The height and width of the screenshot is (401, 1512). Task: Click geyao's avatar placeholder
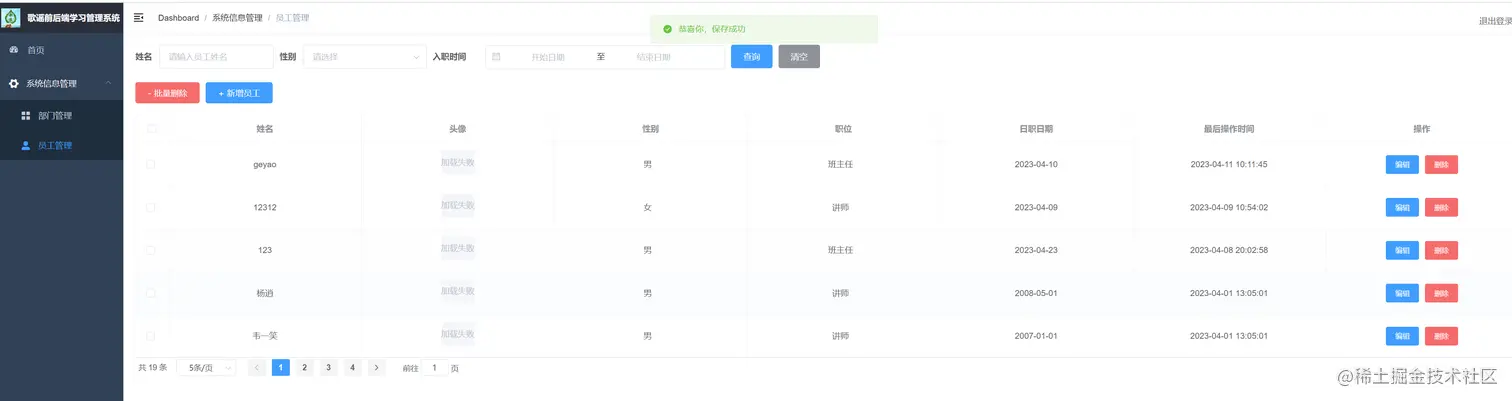[x=458, y=162]
